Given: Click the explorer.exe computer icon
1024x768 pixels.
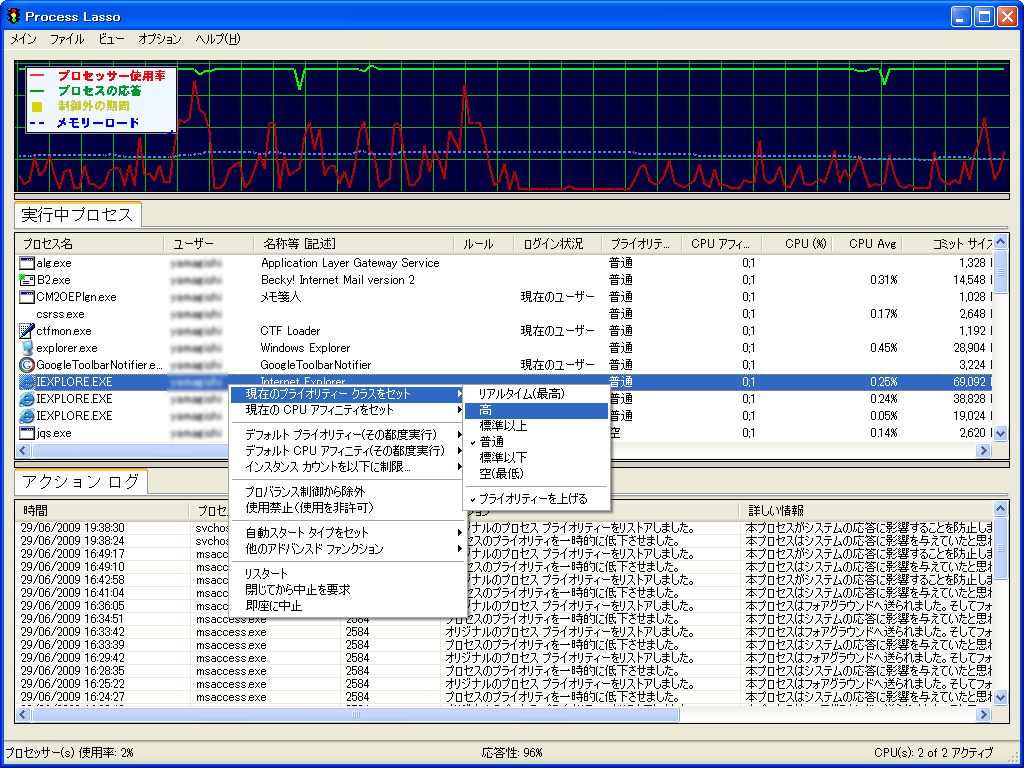Looking at the screenshot, I should pyautogui.click(x=27, y=348).
